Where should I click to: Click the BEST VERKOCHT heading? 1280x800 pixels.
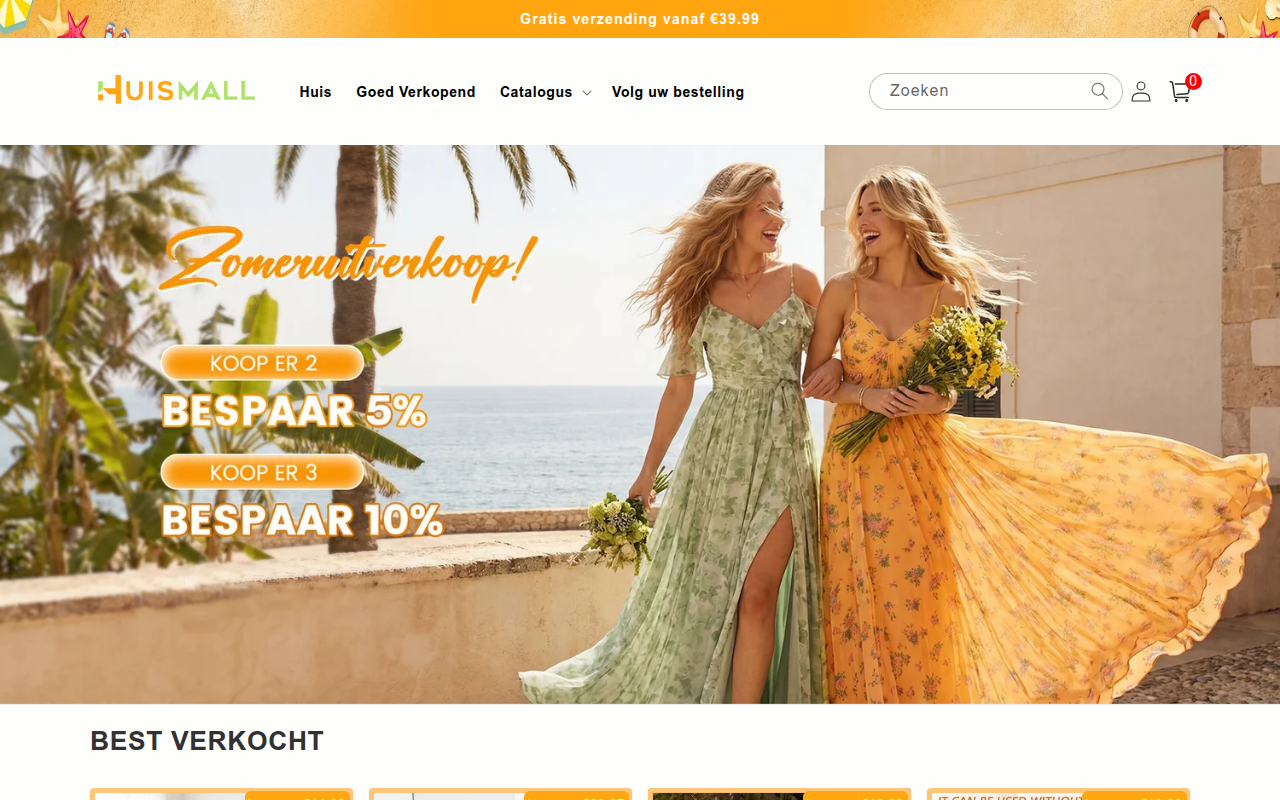click(207, 741)
